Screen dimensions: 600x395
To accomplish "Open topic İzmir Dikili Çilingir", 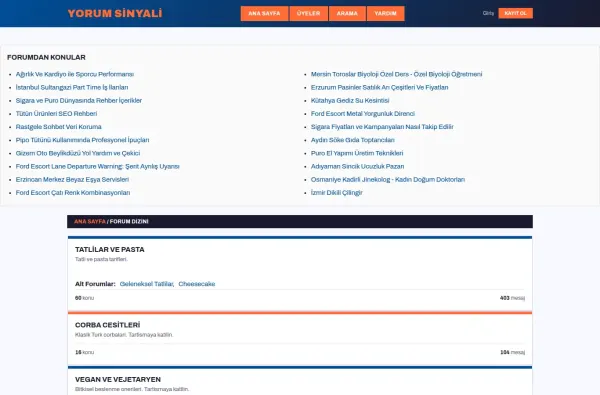I will click(337, 193).
